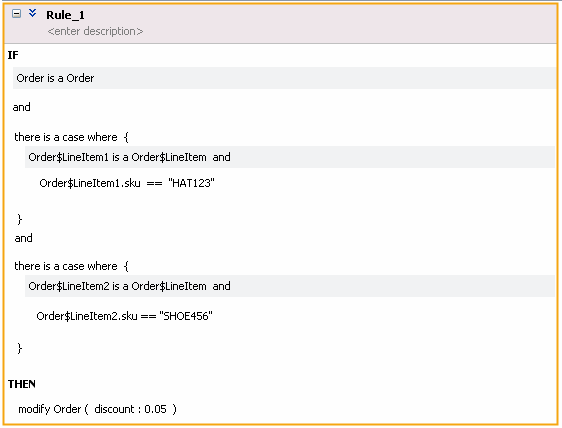
Task: Click the second 'there is a case where' clause
Action: pyautogui.click(x=66, y=266)
